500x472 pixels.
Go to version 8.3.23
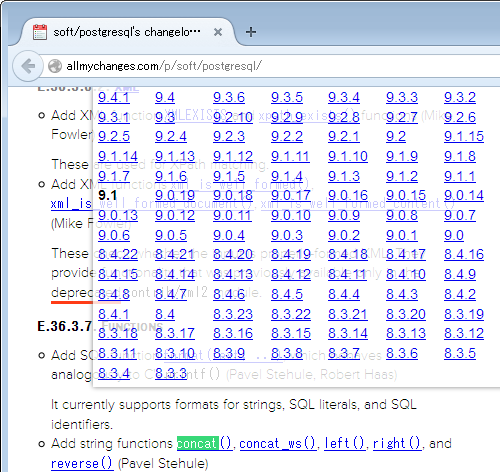[x=233, y=314]
